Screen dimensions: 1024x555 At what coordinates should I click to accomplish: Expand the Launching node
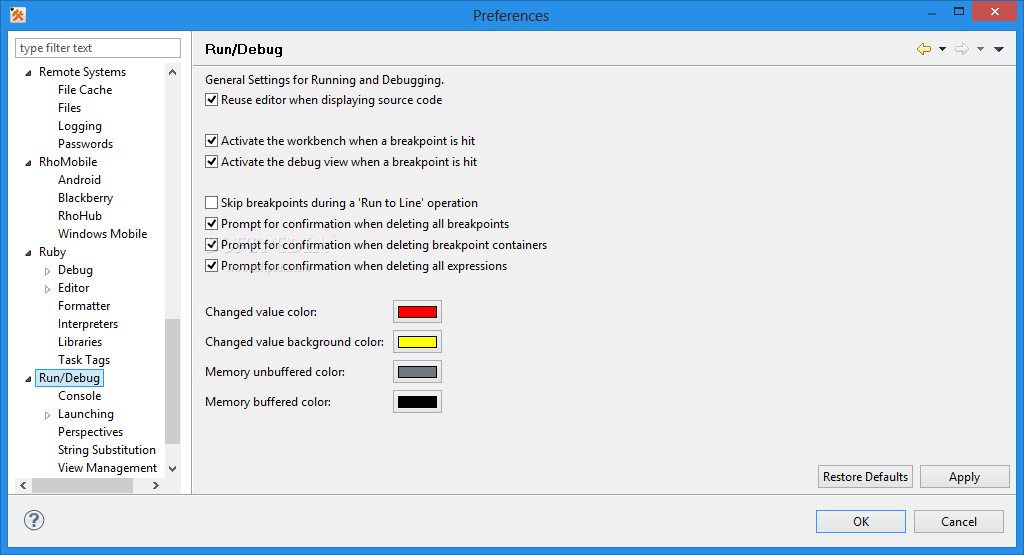(47, 415)
